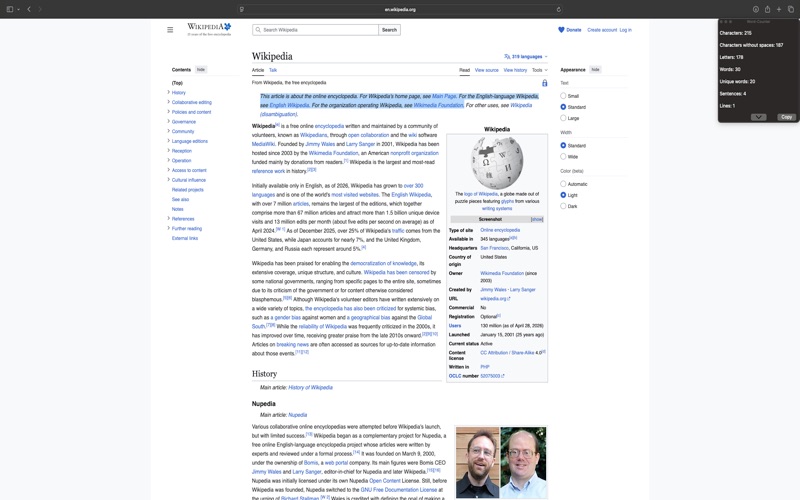Expand Language editions in contents
800x500 pixels.
pyautogui.click(x=168, y=141)
